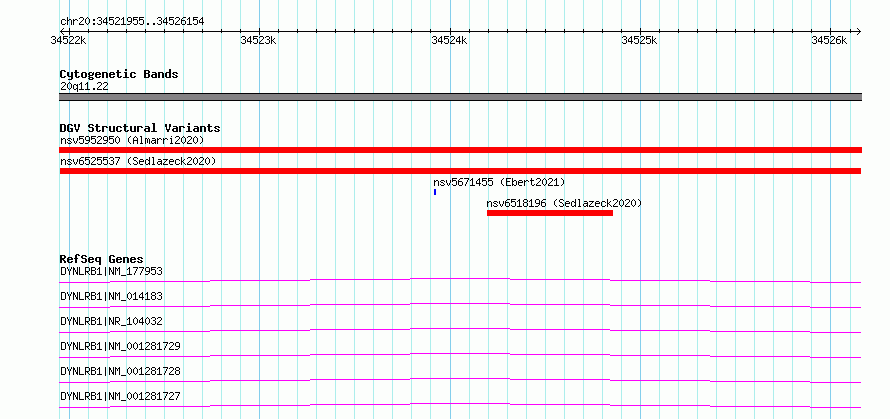Open variant label nsv6518196 (Sedlazeck2020)
Image resolution: width=890 pixels, height=419 pixels.
click(x=564, y=203)
